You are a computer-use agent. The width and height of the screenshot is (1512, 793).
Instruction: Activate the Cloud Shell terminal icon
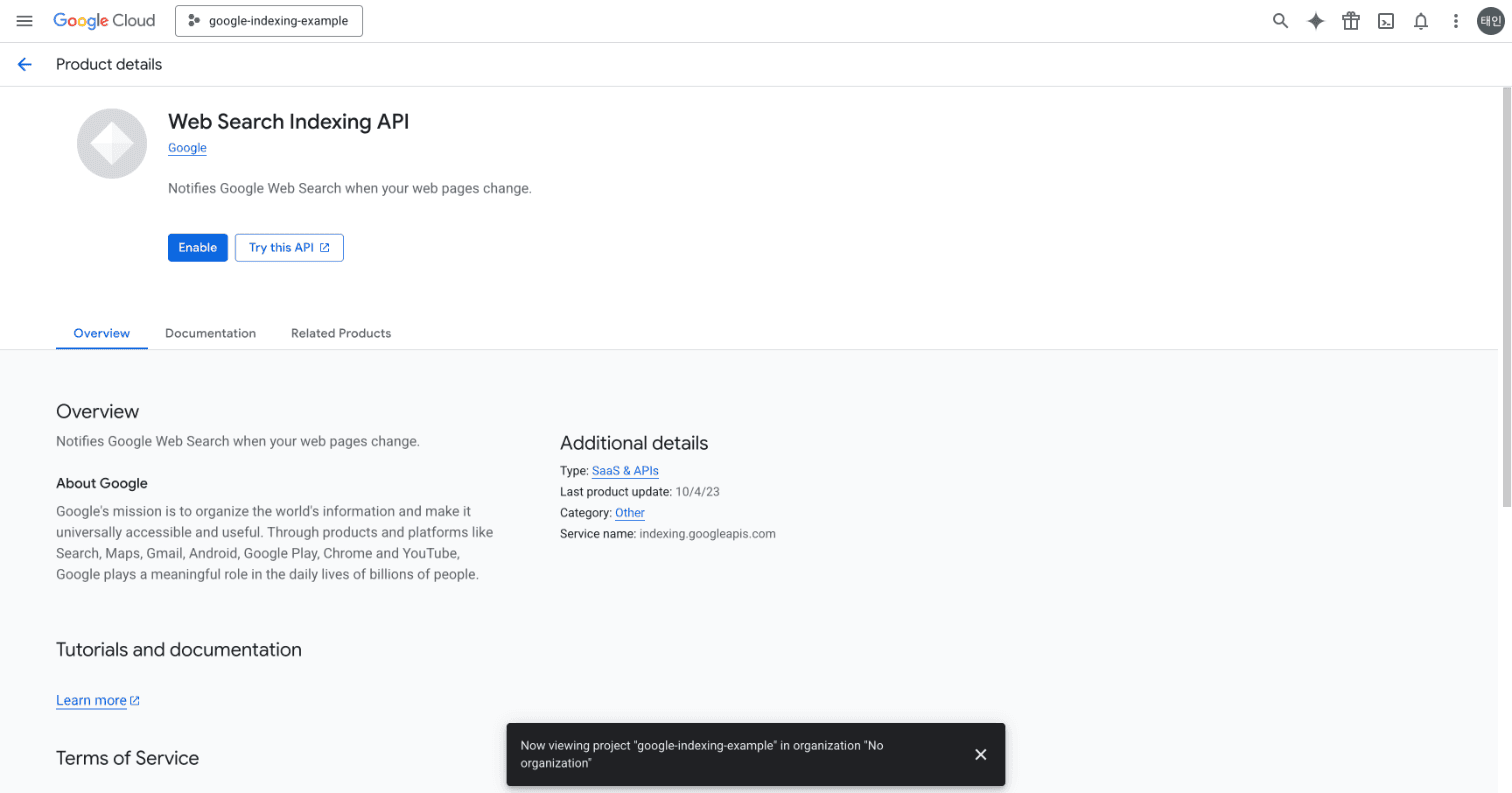pos(1386,21)
